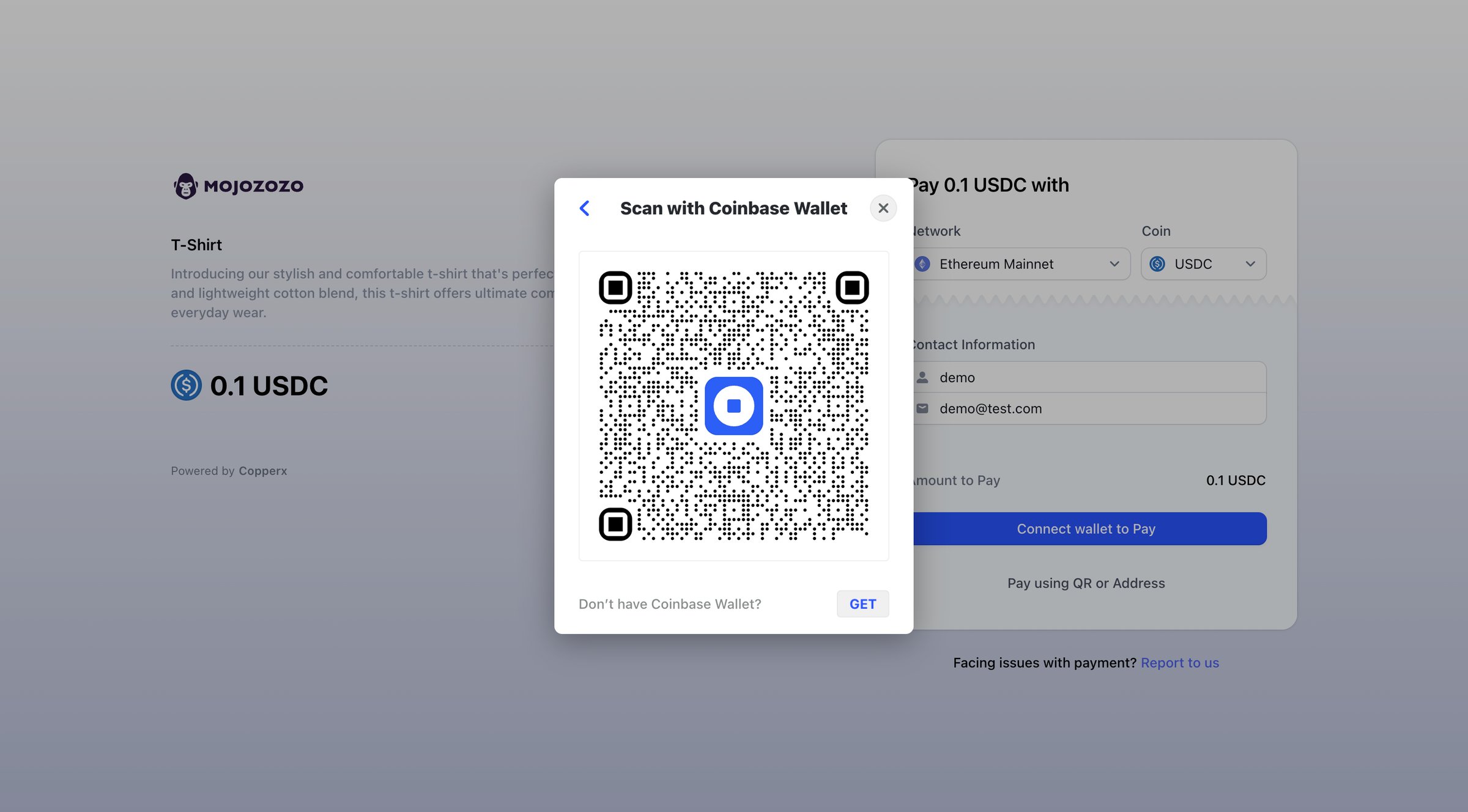Choose Pay using QR or Address
This screenshot has height=812, width=1468.
[1086, 583]
